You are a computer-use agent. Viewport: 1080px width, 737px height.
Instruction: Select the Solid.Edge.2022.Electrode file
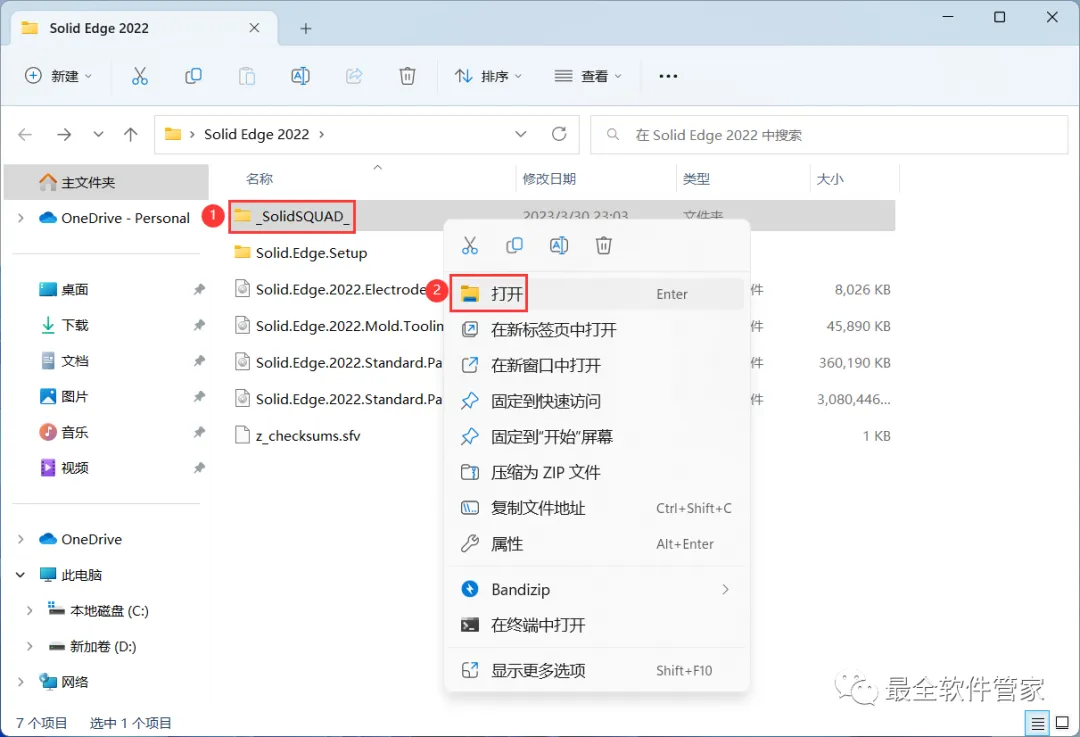(x=340, y=289)
